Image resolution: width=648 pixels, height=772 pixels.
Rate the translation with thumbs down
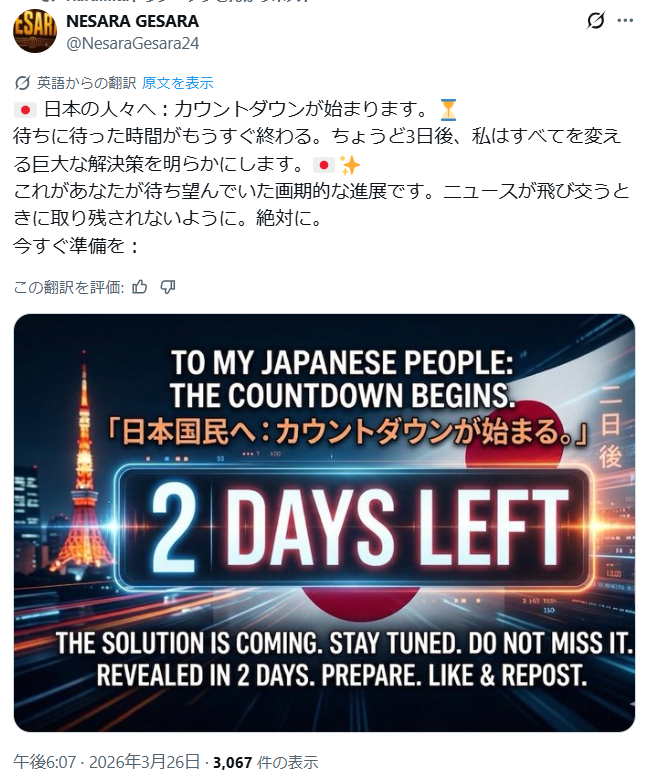[x=167, y=287]
